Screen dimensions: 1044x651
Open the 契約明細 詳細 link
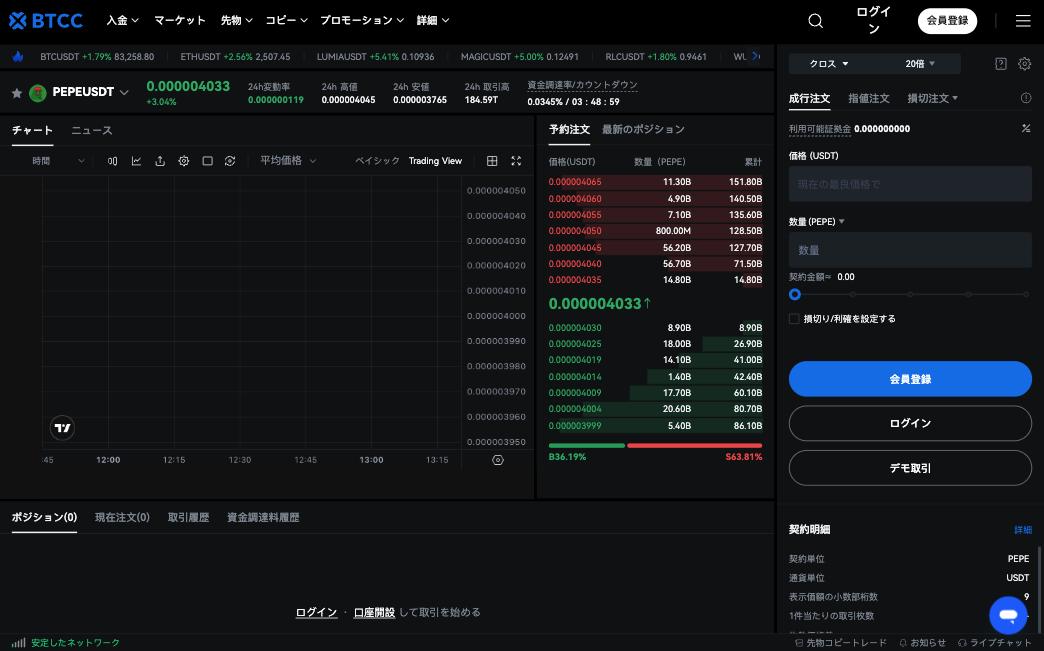click(x=1023, y=530)
